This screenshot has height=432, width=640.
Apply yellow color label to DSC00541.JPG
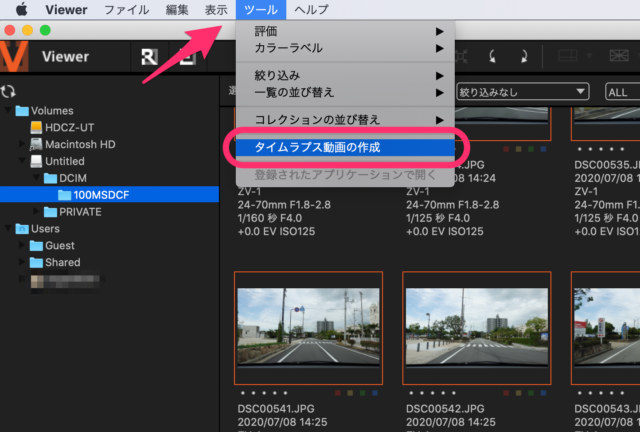tap(350, 393)
